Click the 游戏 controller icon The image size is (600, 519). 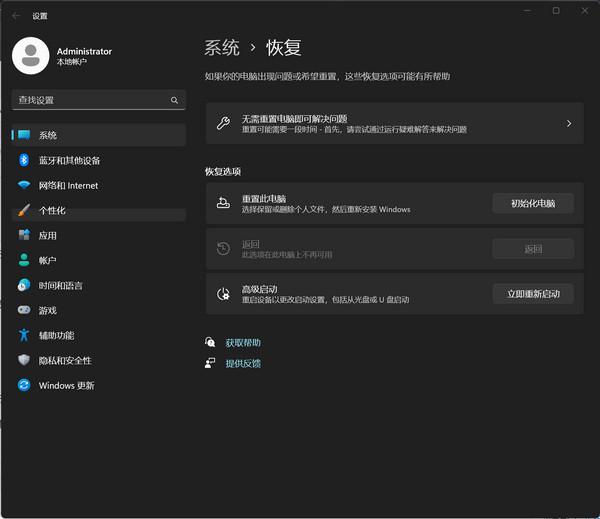pyautogui.click(x=24, y=310)
